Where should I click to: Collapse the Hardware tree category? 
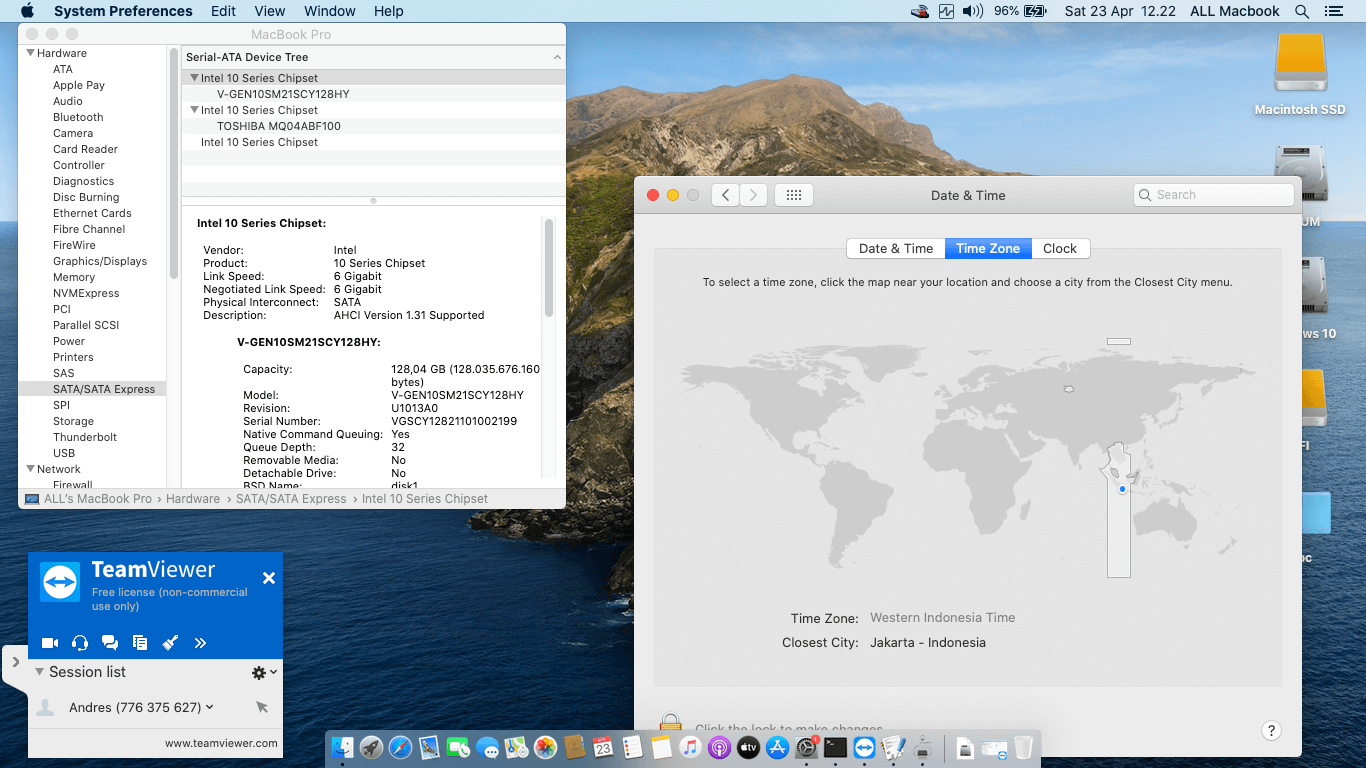(31, 53)
